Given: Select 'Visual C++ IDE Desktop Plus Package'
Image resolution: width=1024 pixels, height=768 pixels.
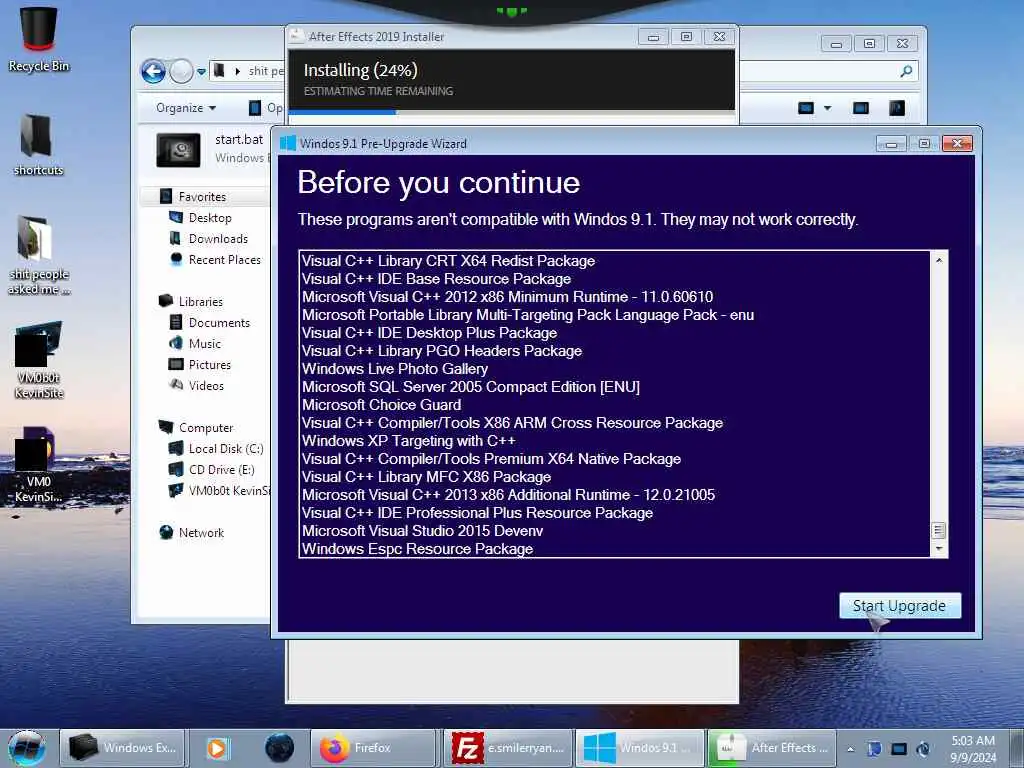Looking at the screenshot, I should click(429, 332).
